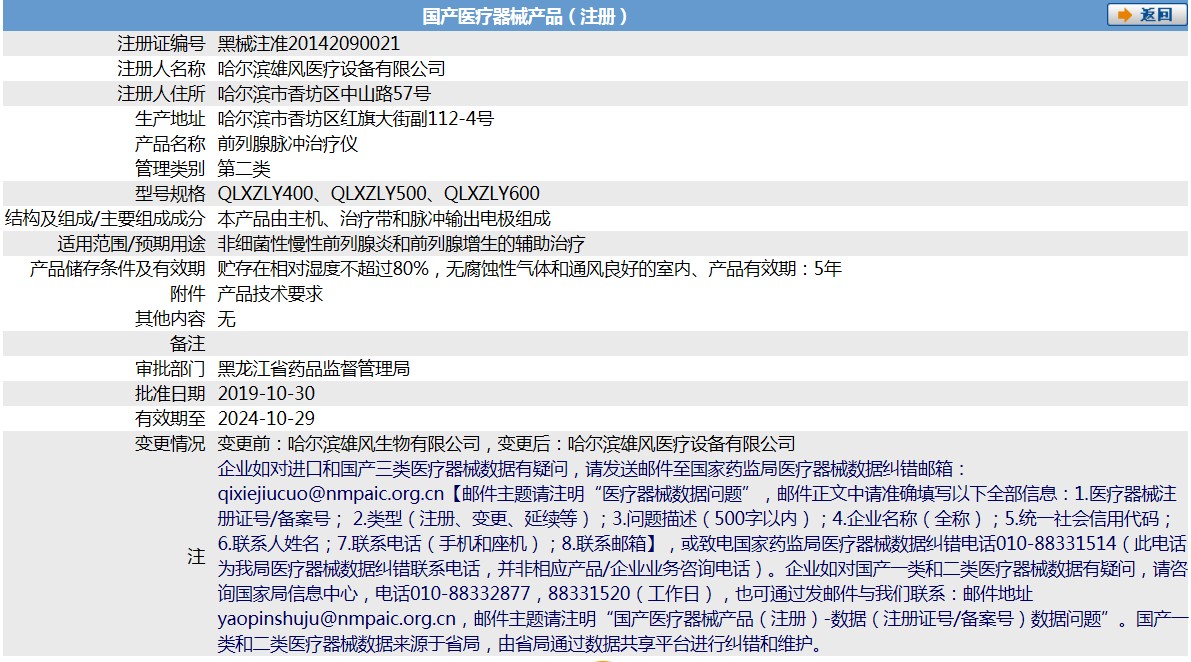Select approval date 2019-10-30
This screenshot has height=662, width=1191.
click(266, 393)
